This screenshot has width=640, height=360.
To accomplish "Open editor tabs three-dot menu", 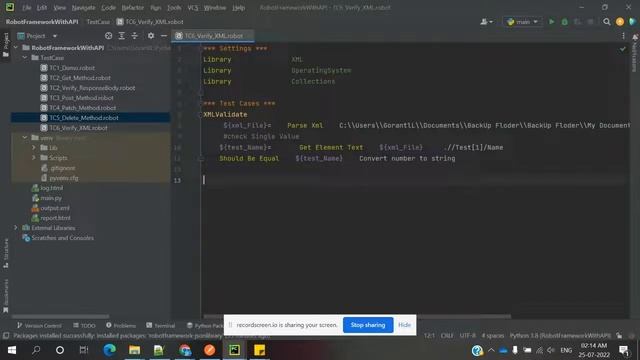I will [x=623, y=36].
